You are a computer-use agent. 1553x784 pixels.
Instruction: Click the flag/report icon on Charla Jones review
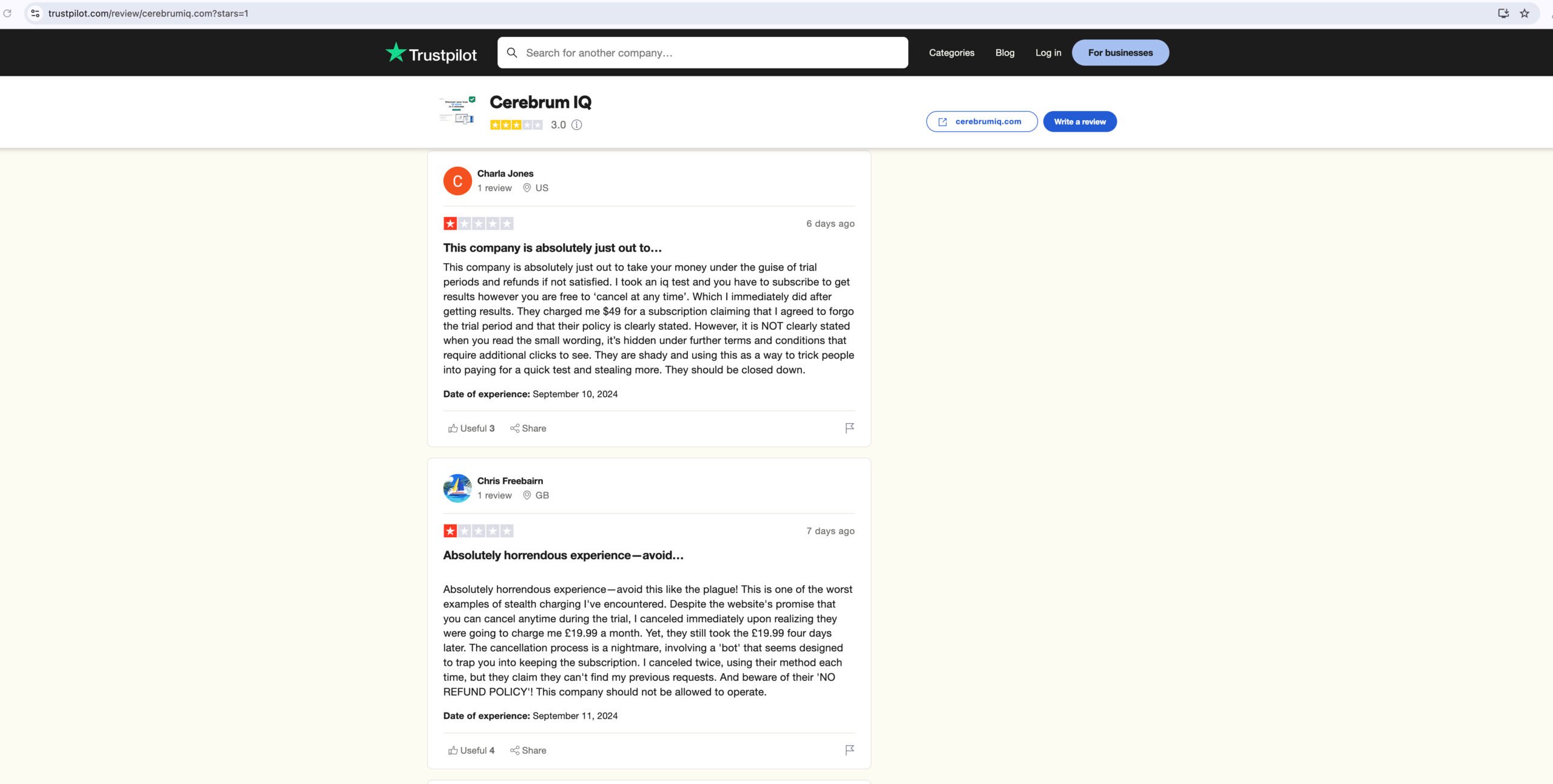pyautogui.click(x=848, y=428)
